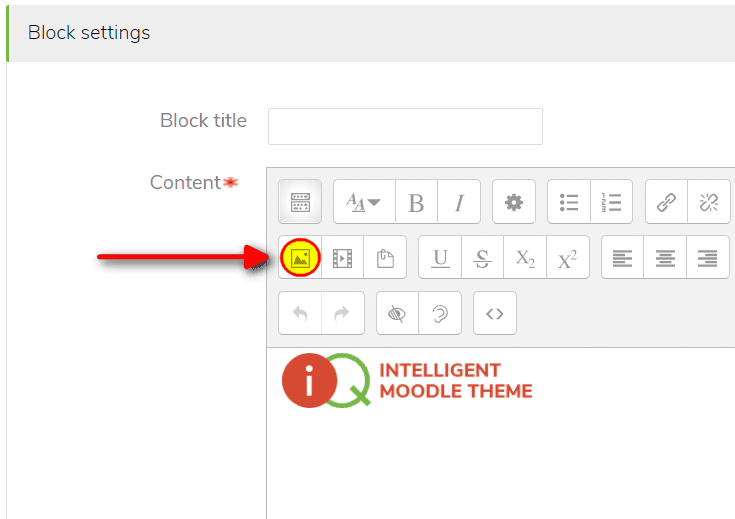
Task: Toggle the toolbar show/hide buttons icon
Action: (300, 202)
